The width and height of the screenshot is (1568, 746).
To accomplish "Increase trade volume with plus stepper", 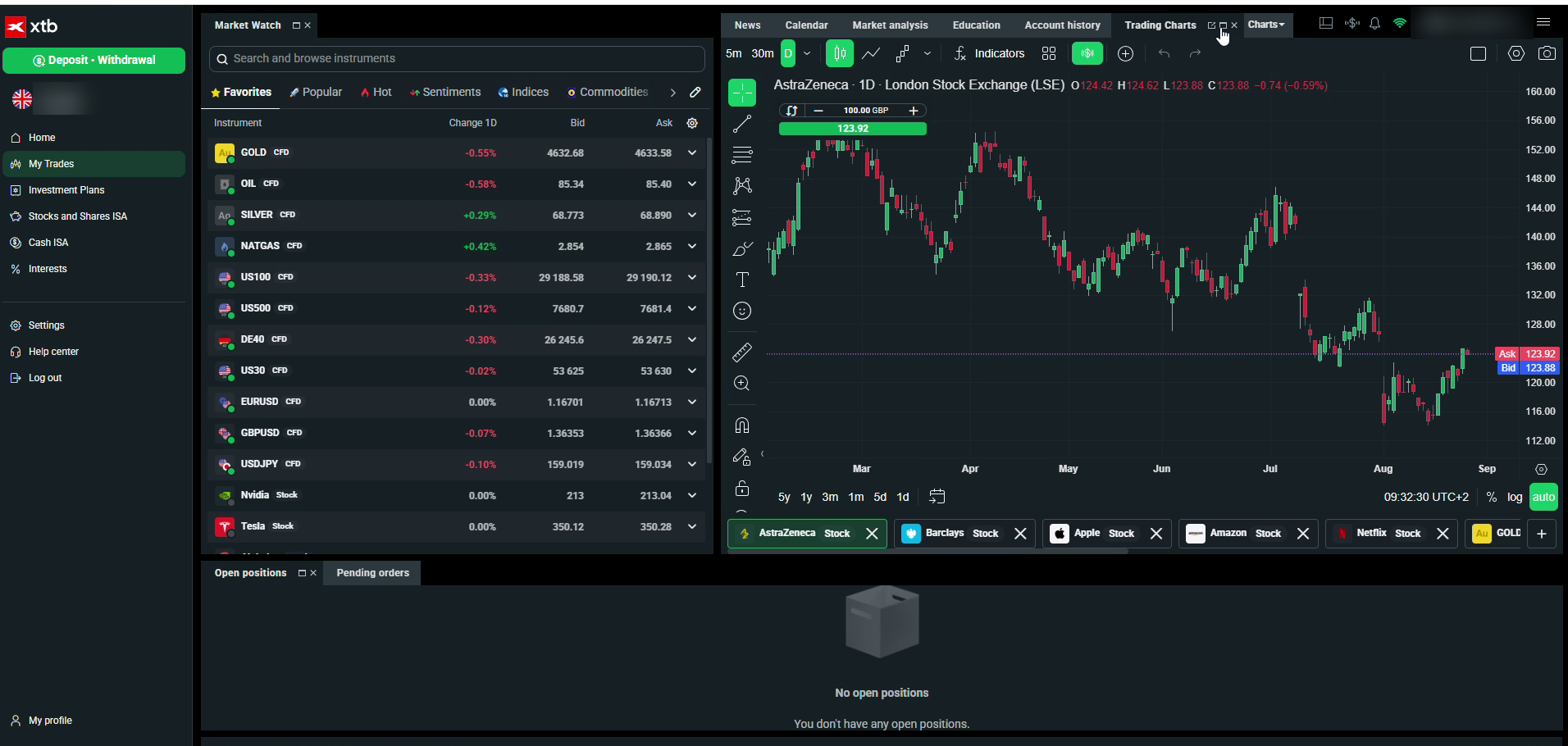I will point(914,111).
